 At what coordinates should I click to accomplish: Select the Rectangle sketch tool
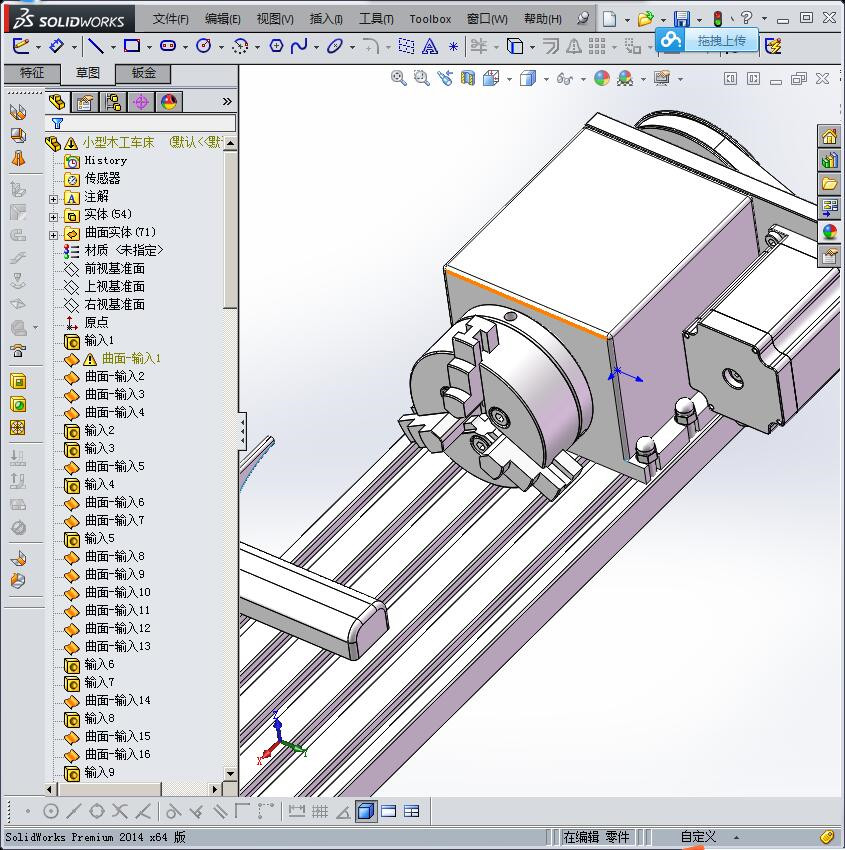[x=131, y=46]
